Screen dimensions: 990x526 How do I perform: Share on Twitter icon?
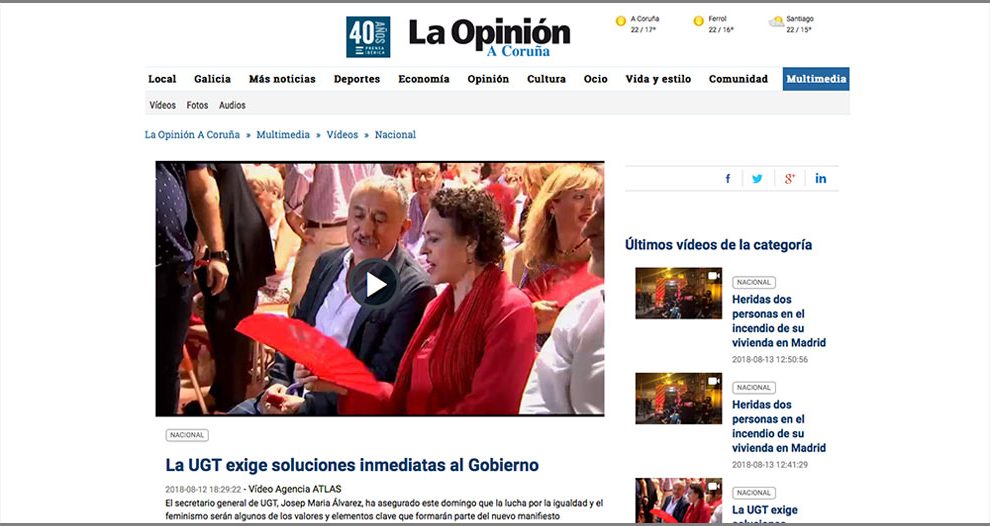click(x=757, y=179)
